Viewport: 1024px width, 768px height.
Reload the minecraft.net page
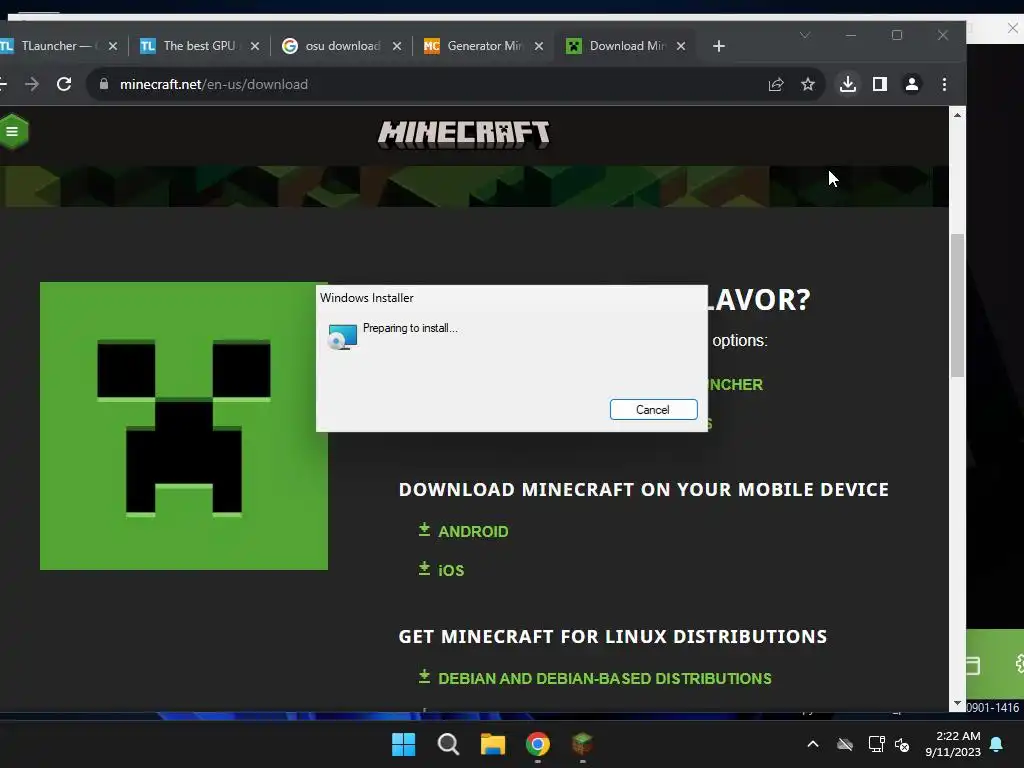pos(64,84)
